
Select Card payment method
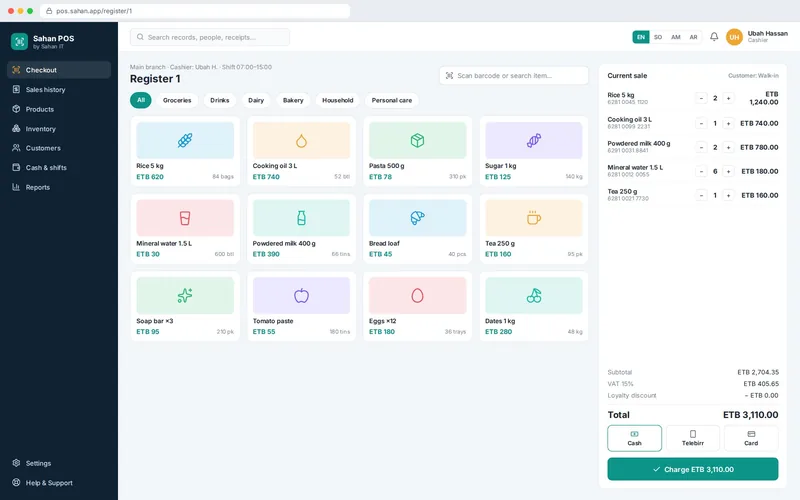(751, 438)
